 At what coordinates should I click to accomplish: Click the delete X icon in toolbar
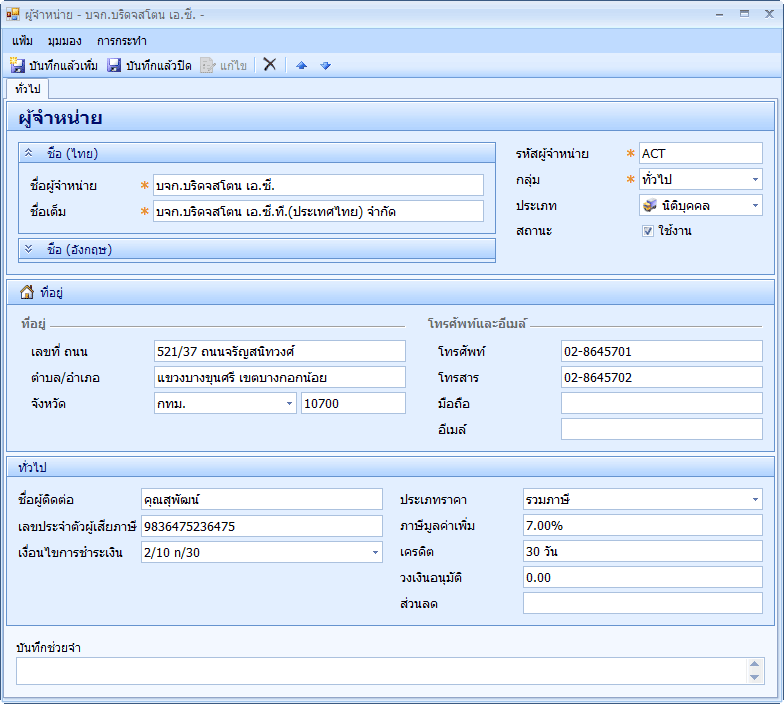click(x=269, y=65)
